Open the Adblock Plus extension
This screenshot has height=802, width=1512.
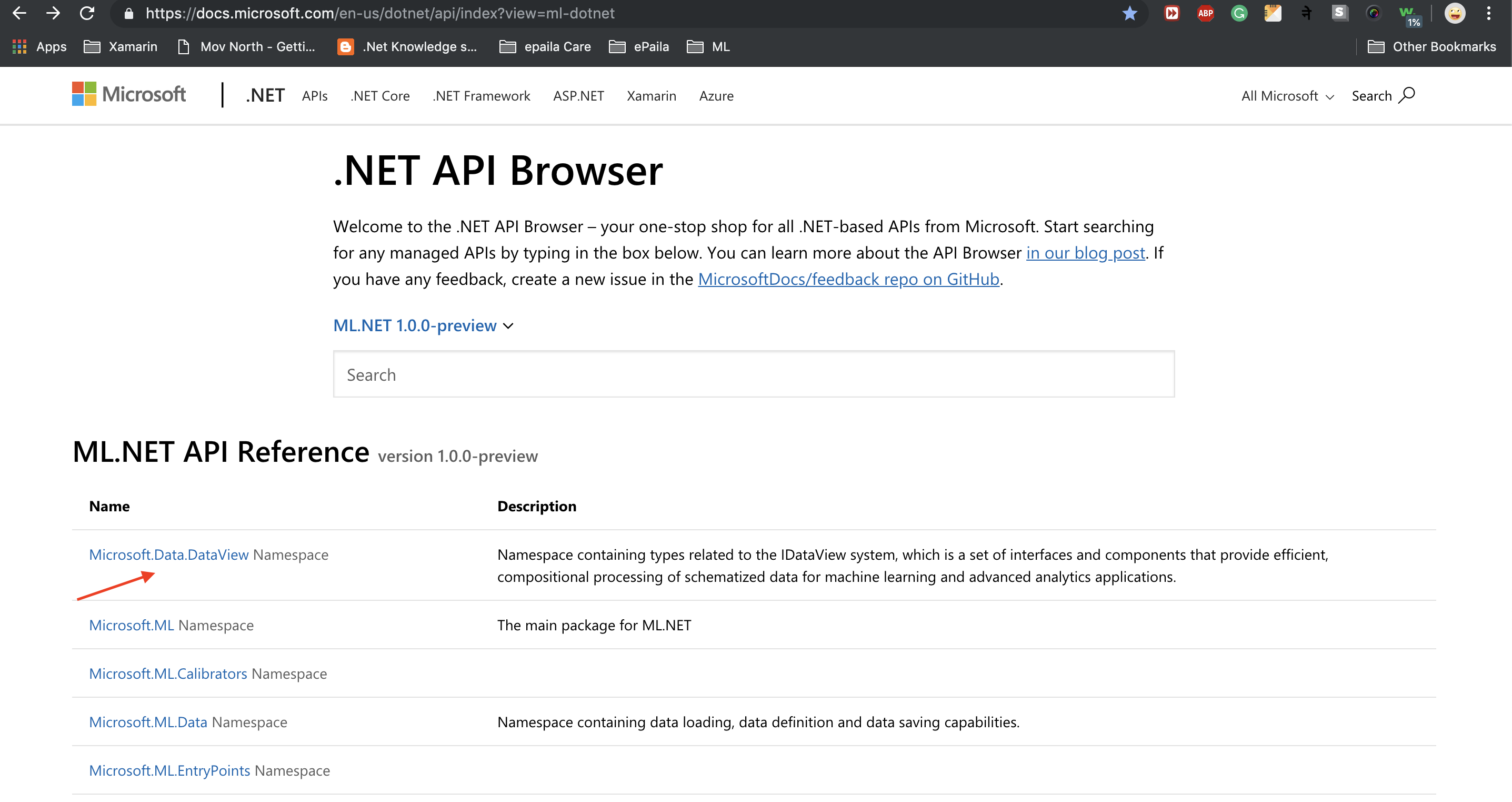click(1205, 13)
